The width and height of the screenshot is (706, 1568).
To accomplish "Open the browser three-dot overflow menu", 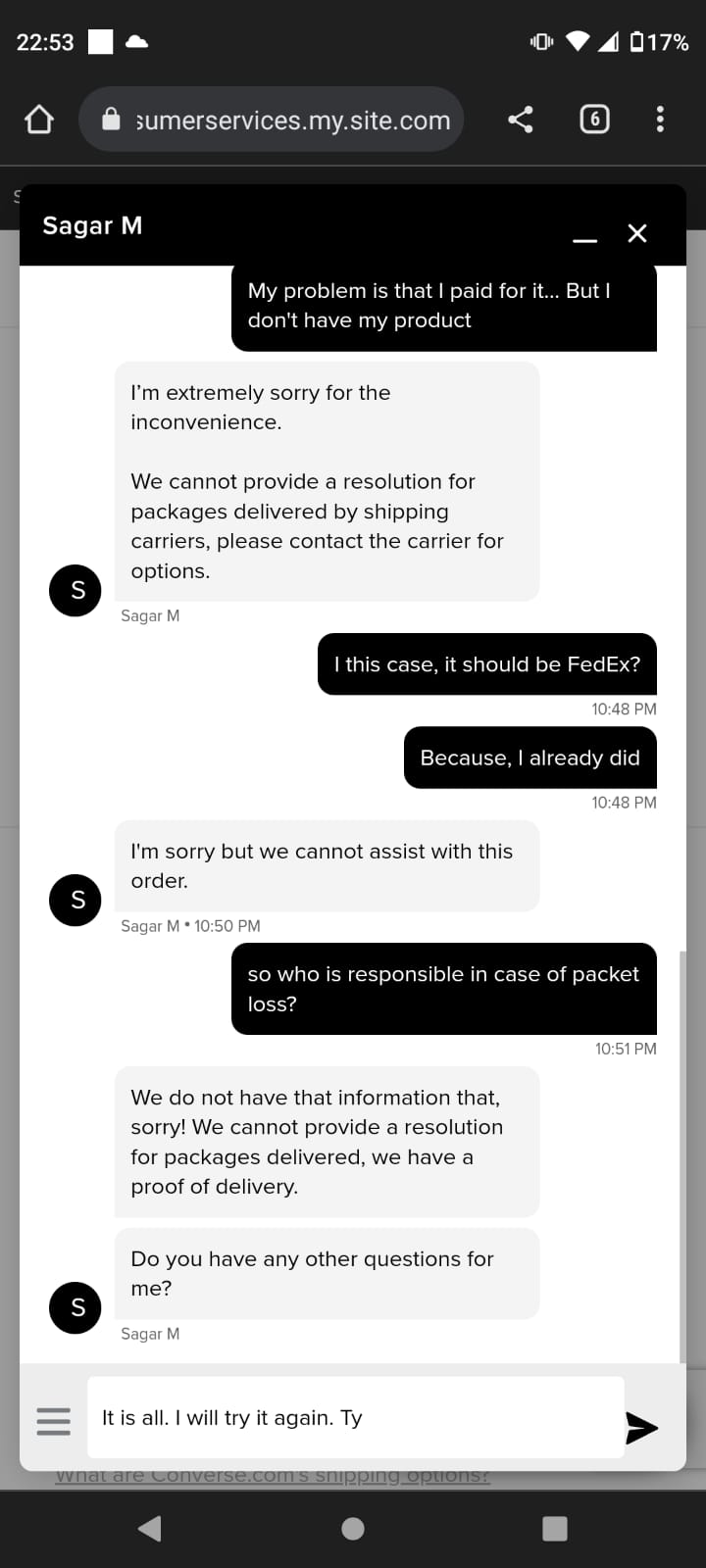I will [x=660, y=120].
